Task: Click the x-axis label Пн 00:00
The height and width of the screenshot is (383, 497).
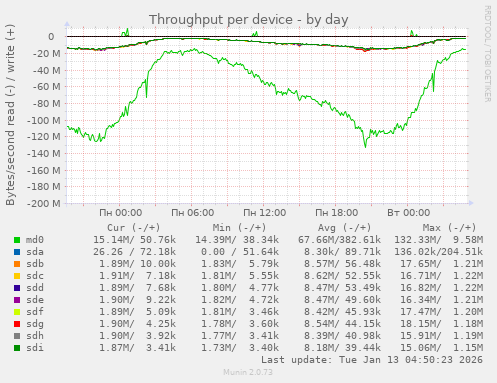Action: pos(120,213)
